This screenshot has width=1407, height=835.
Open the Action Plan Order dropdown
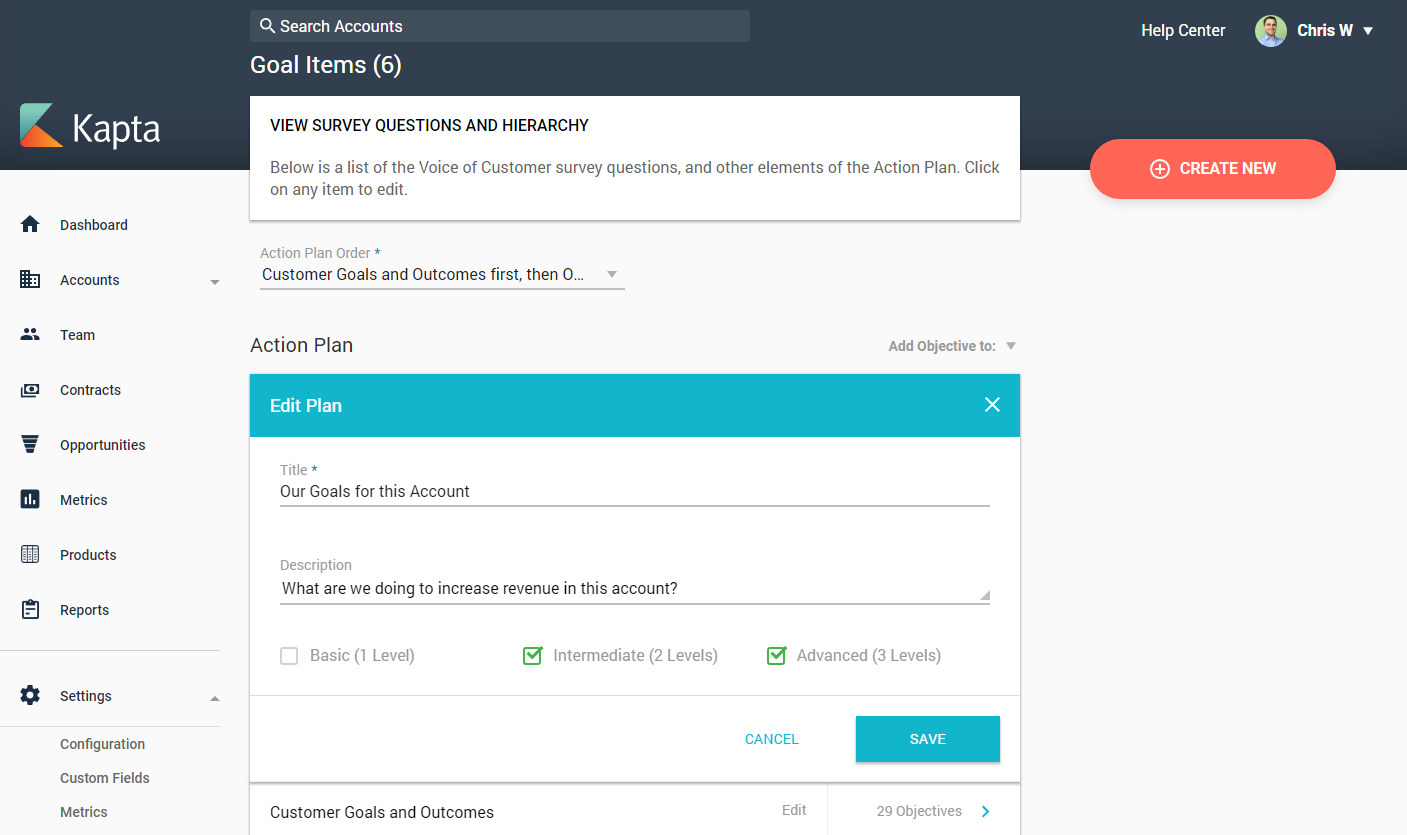(442, 274)
